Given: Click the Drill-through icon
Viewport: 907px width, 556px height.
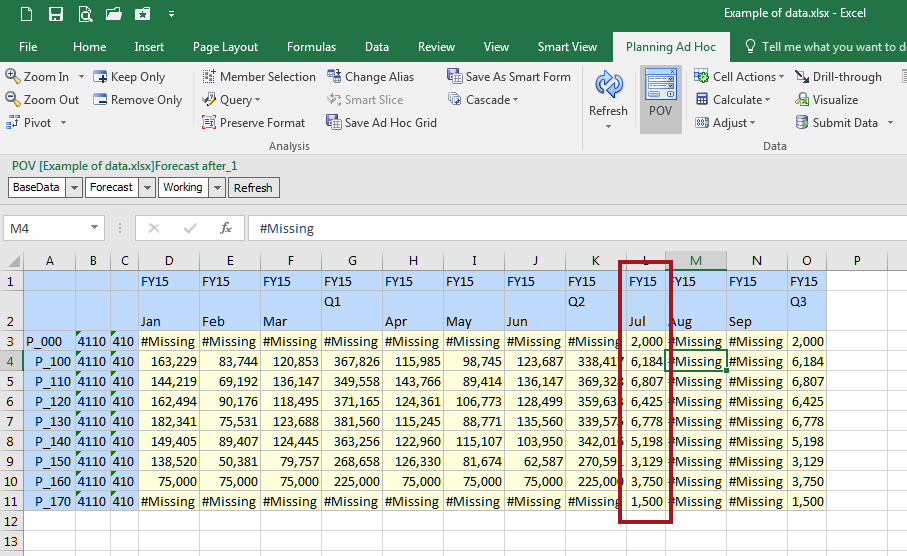Looking at the screenshot, I should pyautogui.click(x=803, y=77).
